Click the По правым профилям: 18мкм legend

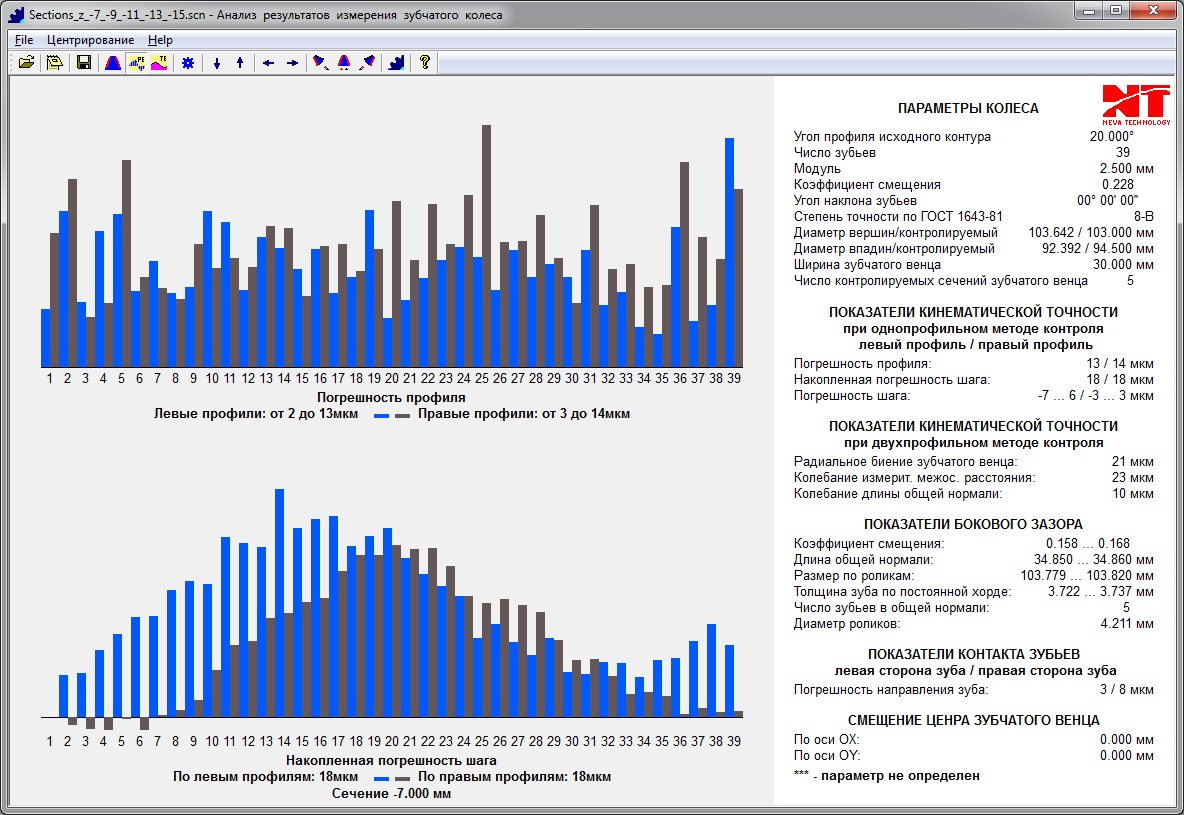tap(514, 776)
